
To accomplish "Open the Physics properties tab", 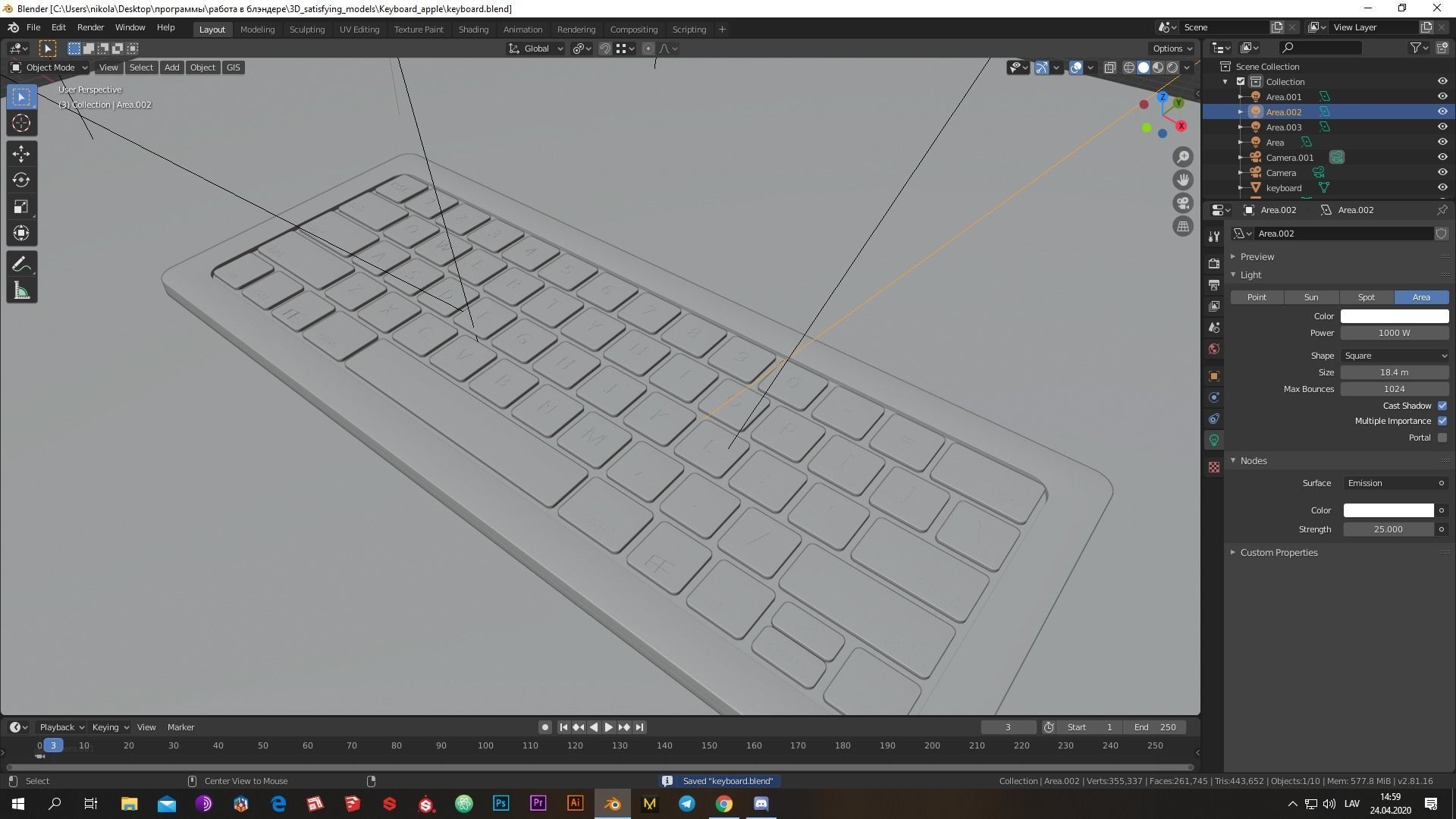I will tap(1214, 397).
